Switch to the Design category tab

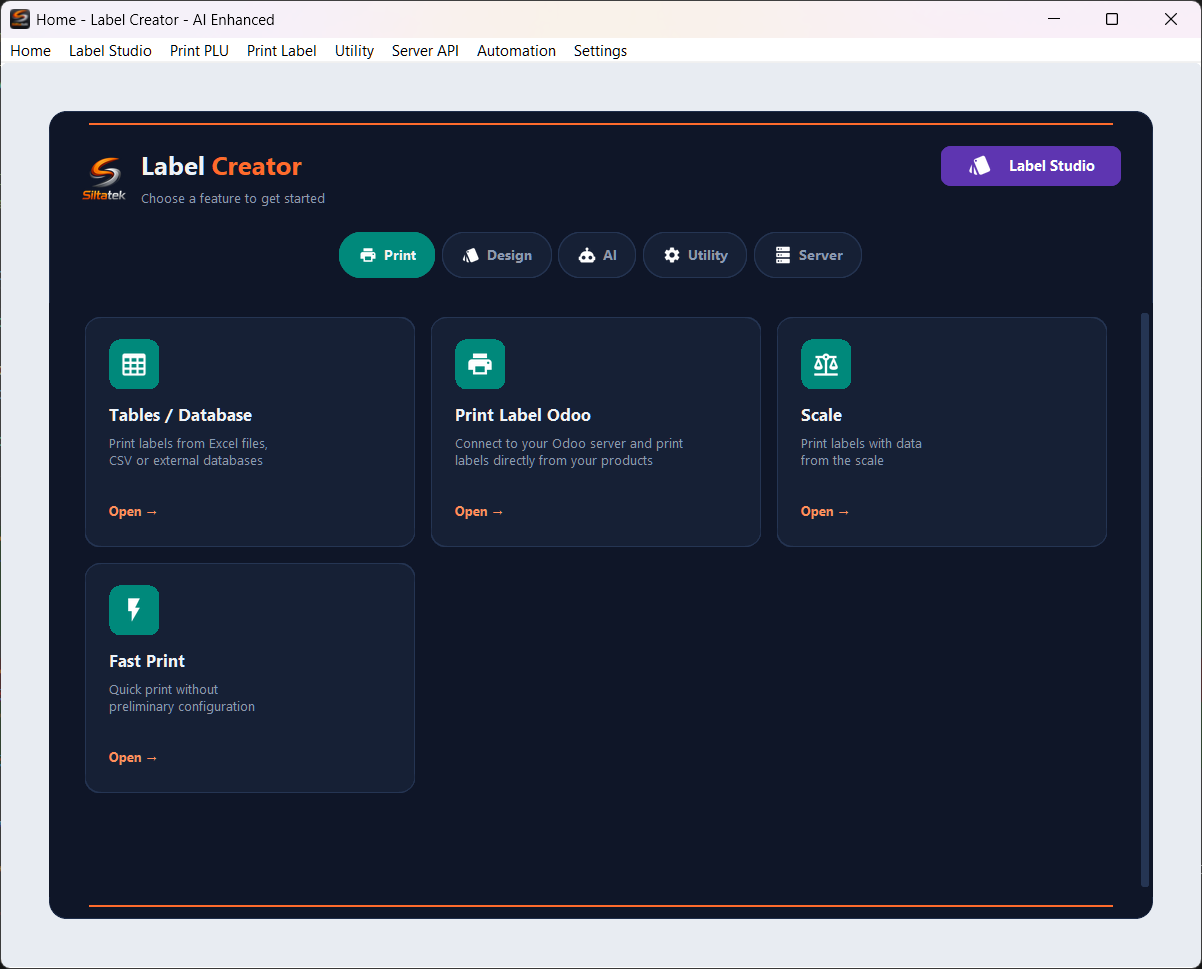click(497, 255)
